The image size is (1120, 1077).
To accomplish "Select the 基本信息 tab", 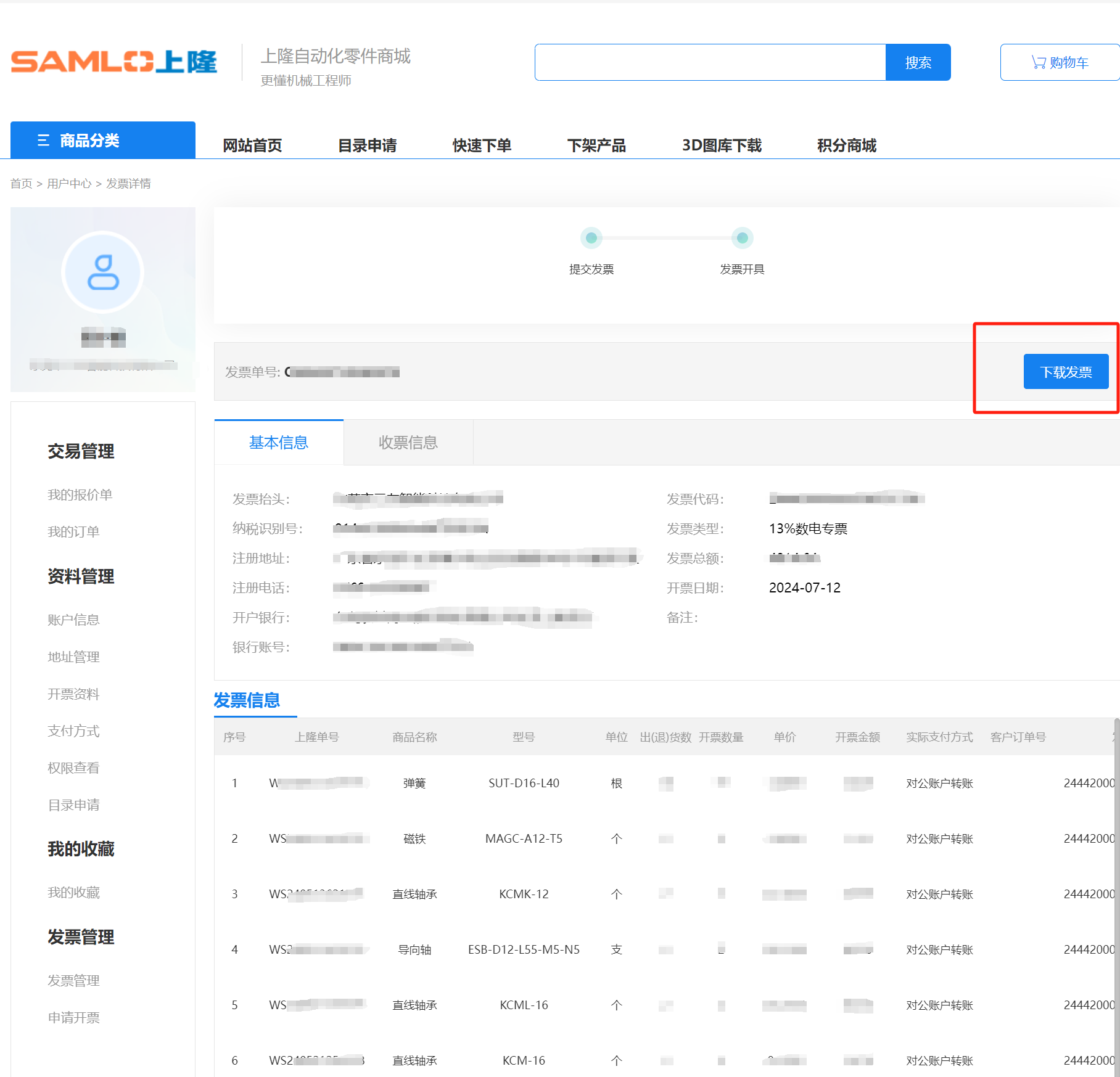I will pyautogui.click(x=279, y=443).
